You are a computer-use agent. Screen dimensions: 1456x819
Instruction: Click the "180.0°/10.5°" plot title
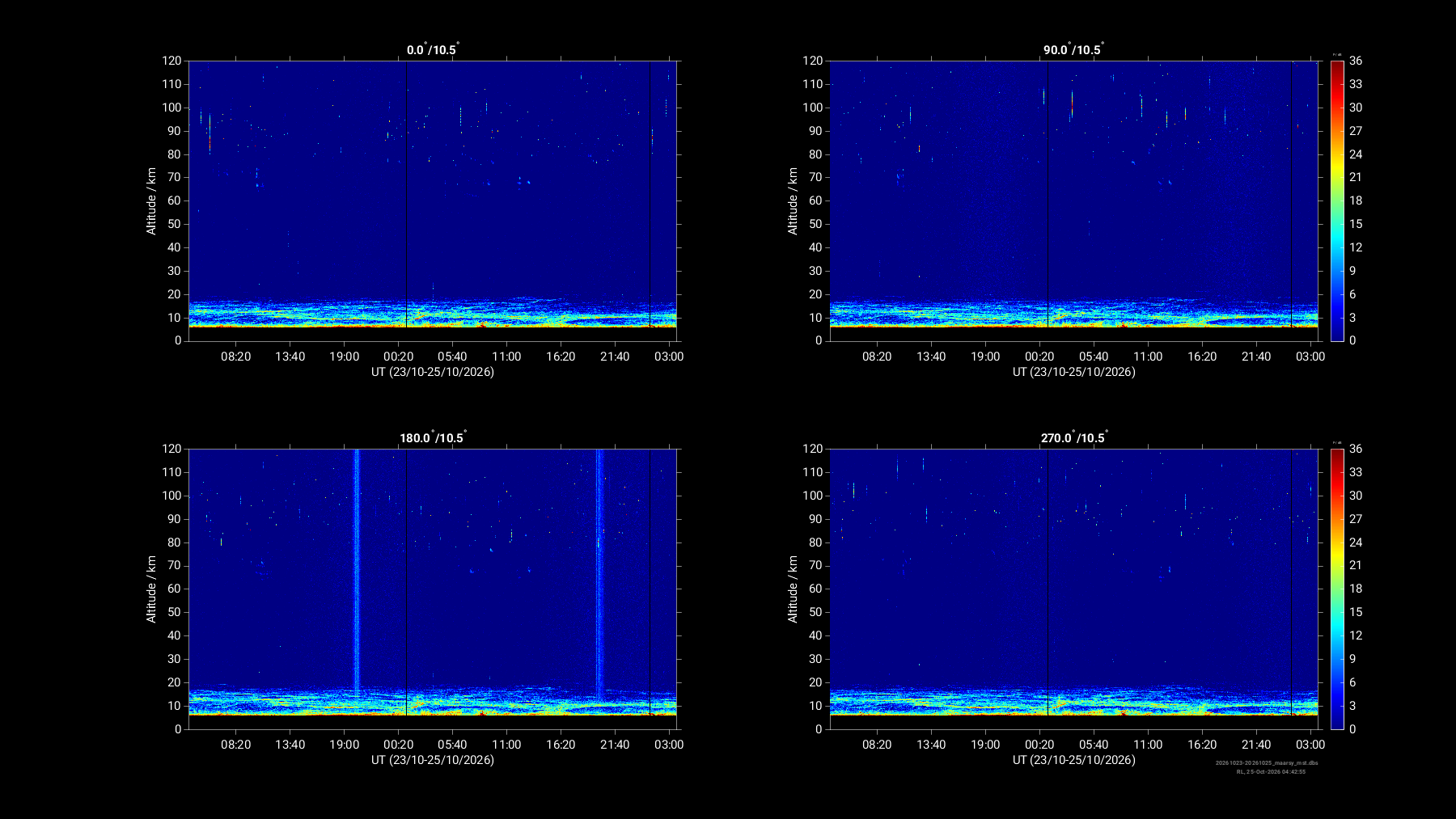pos(433,437)
